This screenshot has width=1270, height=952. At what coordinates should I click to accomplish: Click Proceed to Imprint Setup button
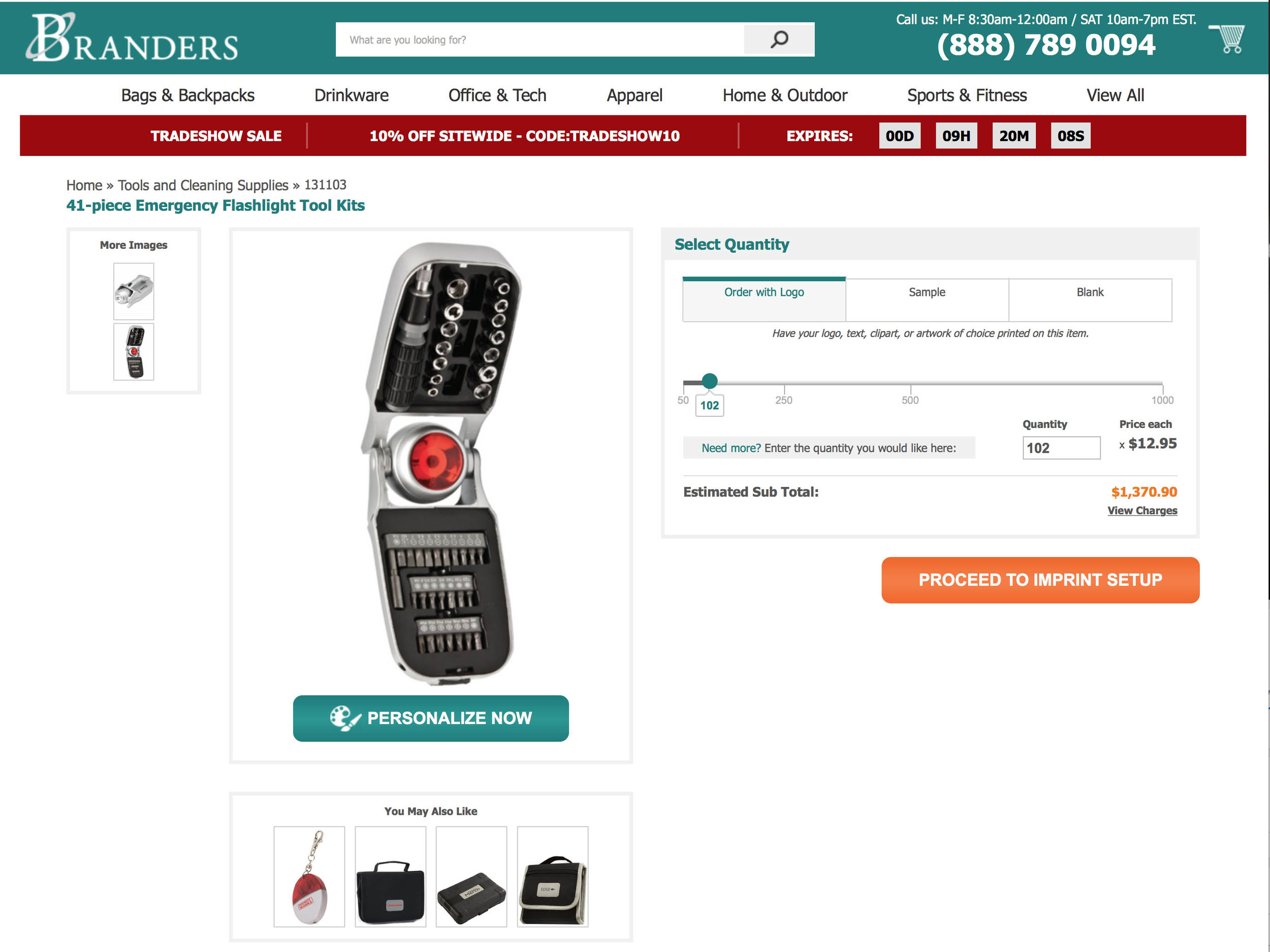pyautogui.click(x=1040, y=580)
